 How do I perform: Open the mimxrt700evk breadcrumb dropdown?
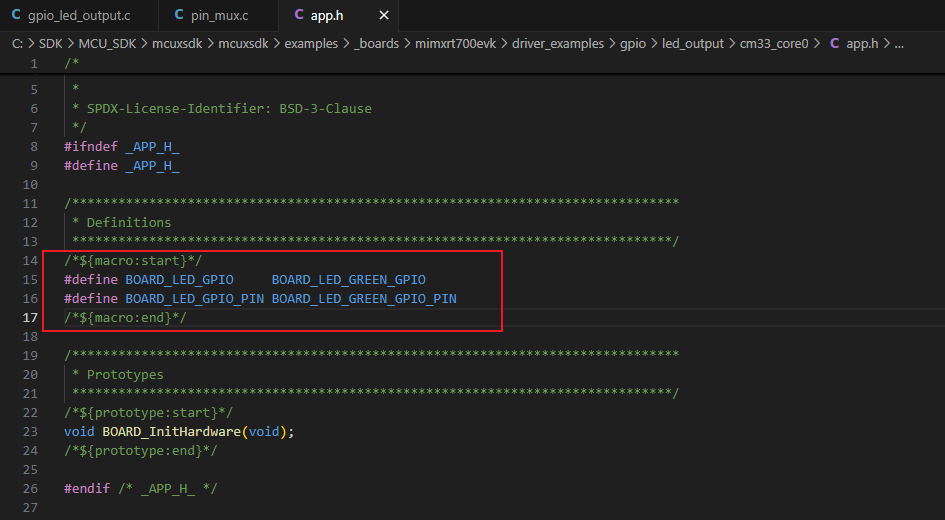(467, 44)
